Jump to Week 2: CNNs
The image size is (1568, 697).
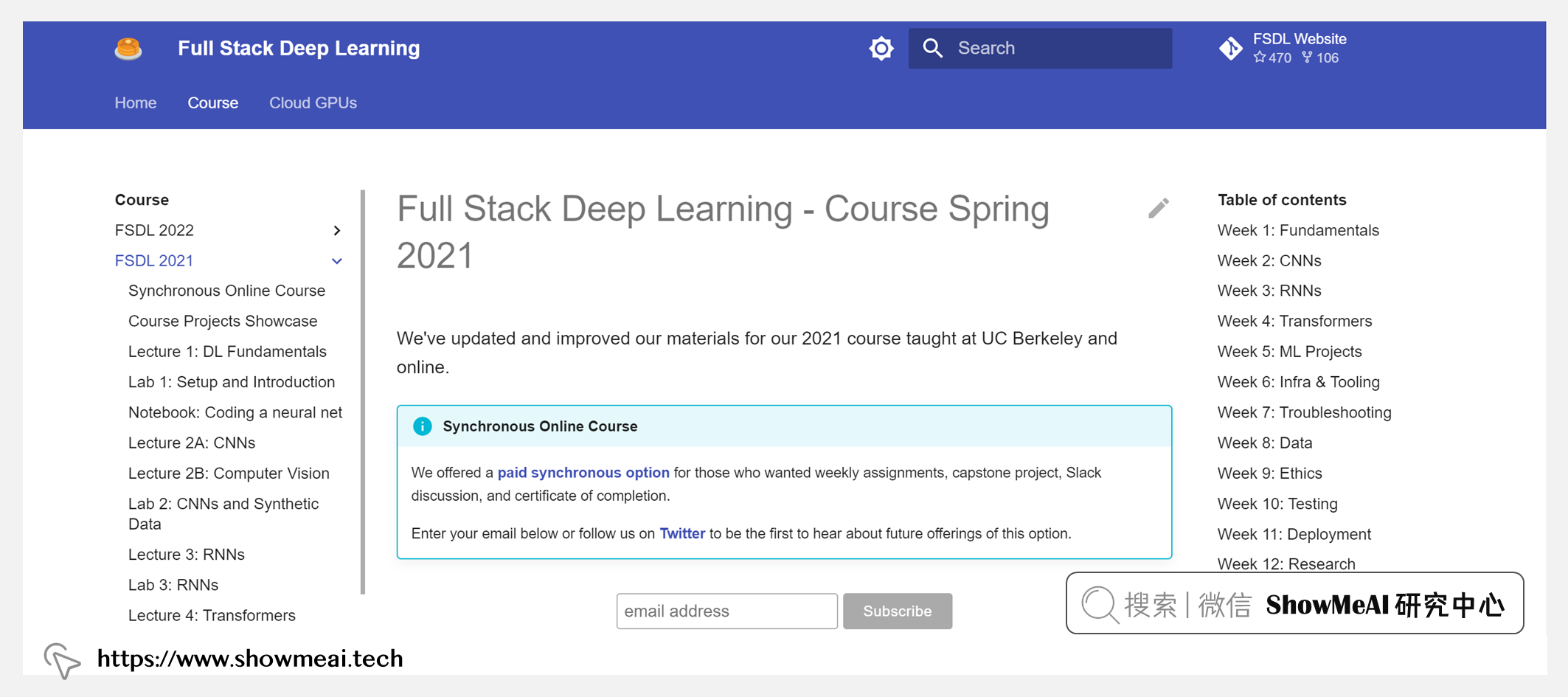point(1269,260)
